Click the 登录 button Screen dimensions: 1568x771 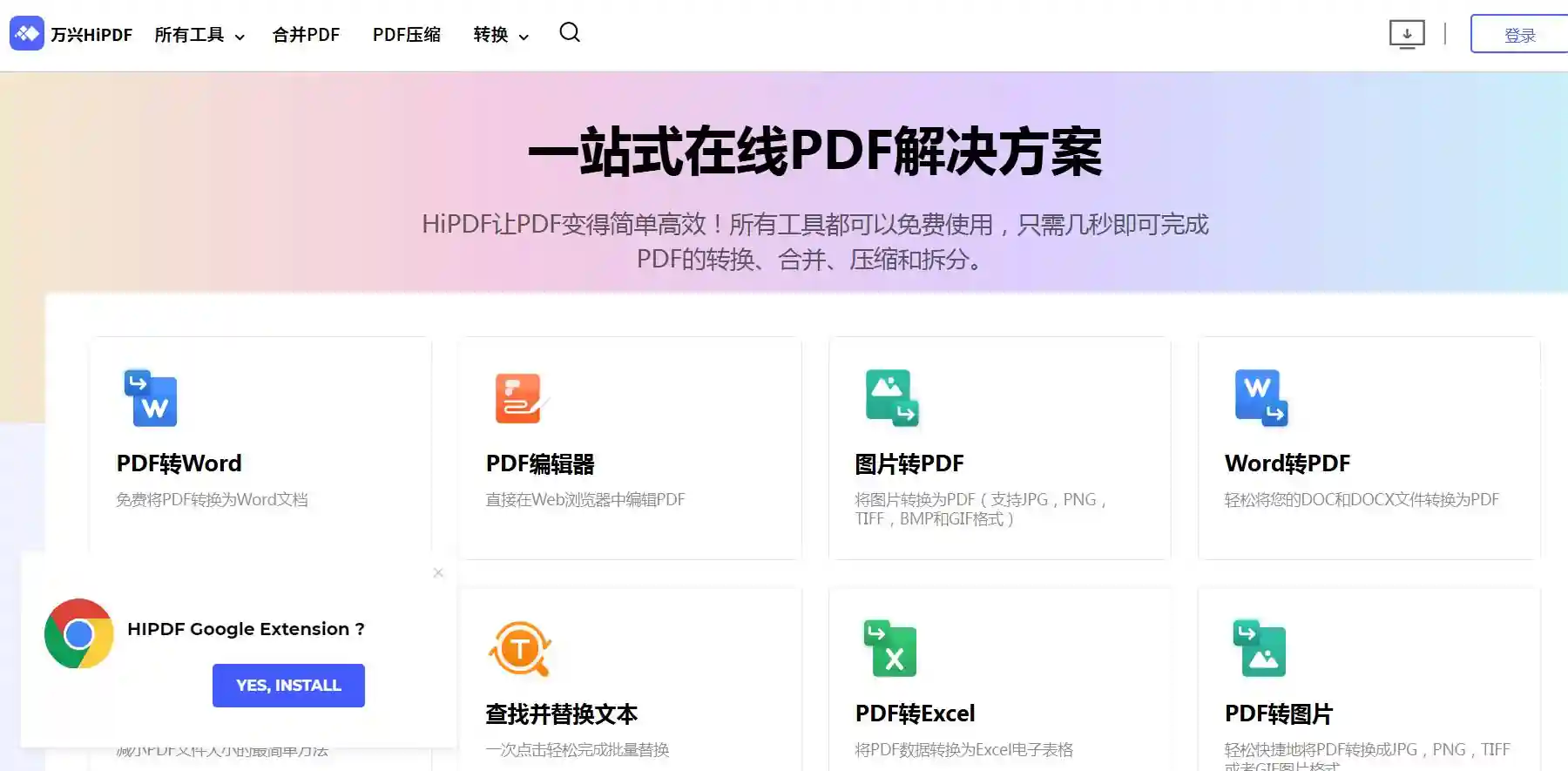point(1519,35)
